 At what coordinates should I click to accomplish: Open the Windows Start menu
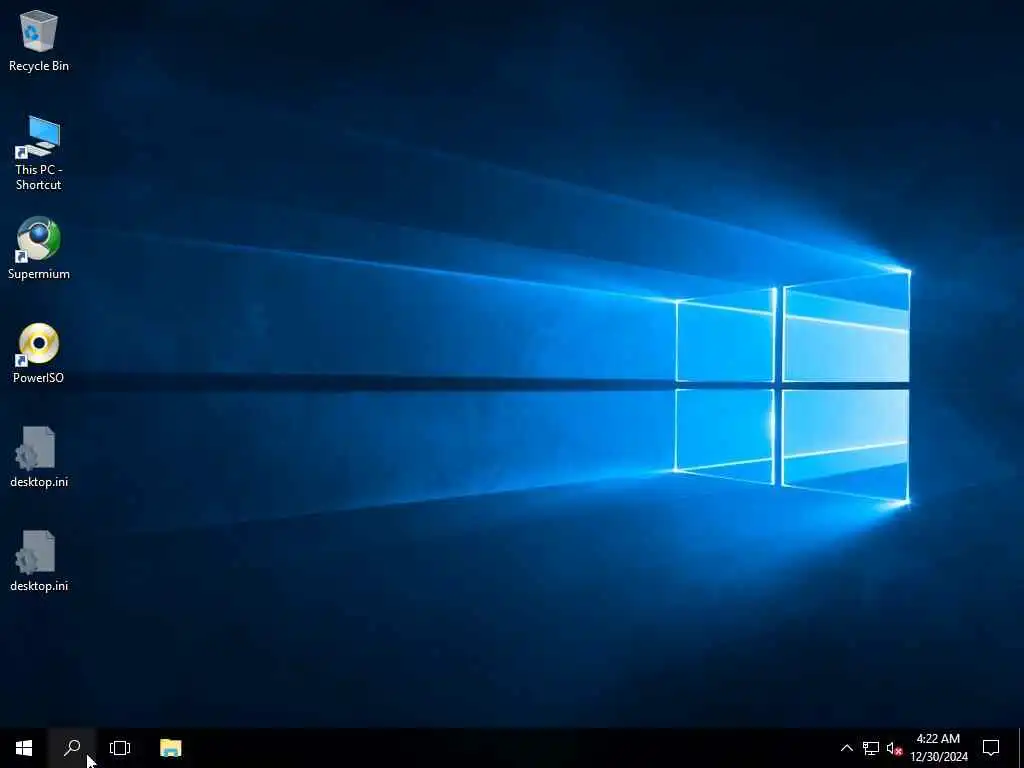pyautogui.click(x=24, y=748)
